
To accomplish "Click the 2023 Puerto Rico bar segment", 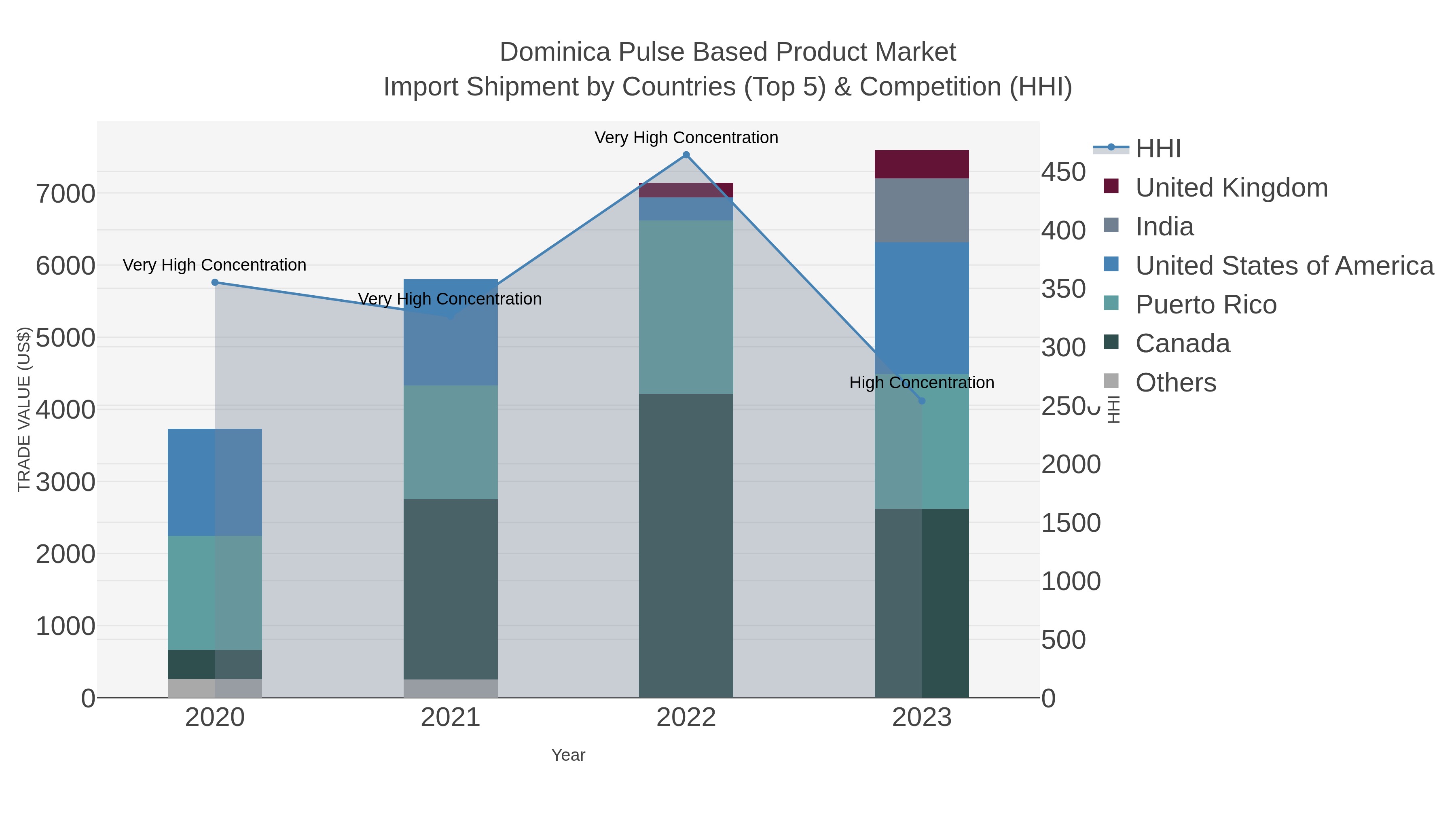I will click(x=922, y=441).
